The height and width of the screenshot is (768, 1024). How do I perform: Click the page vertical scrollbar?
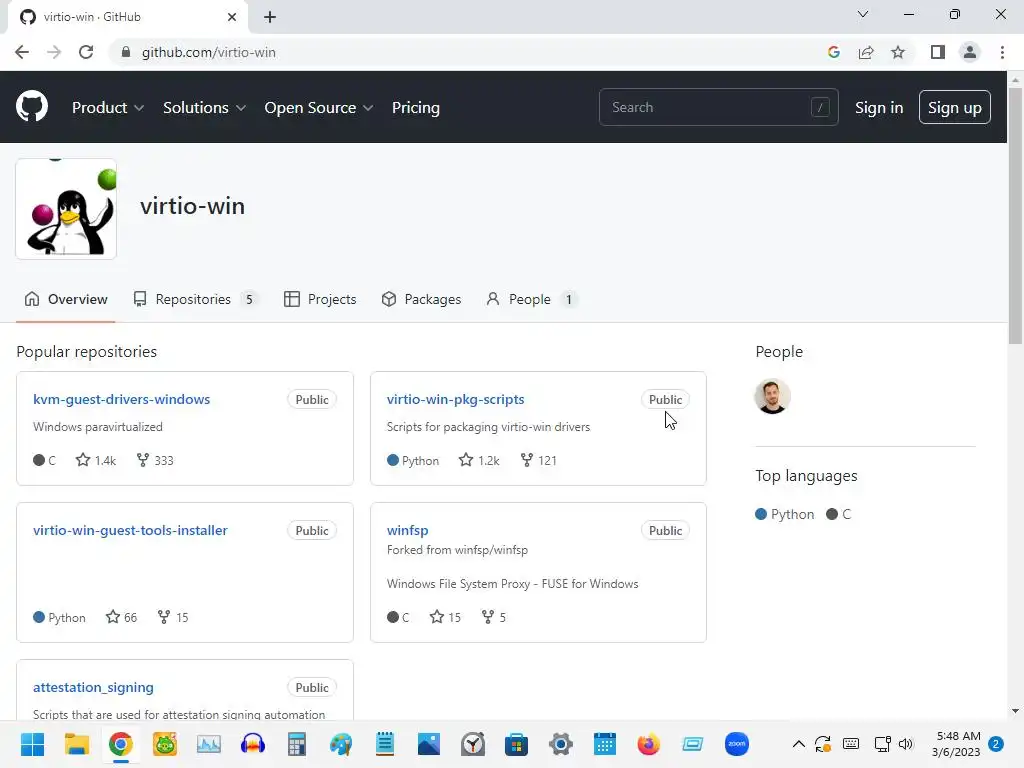[x=1015, y=216]
